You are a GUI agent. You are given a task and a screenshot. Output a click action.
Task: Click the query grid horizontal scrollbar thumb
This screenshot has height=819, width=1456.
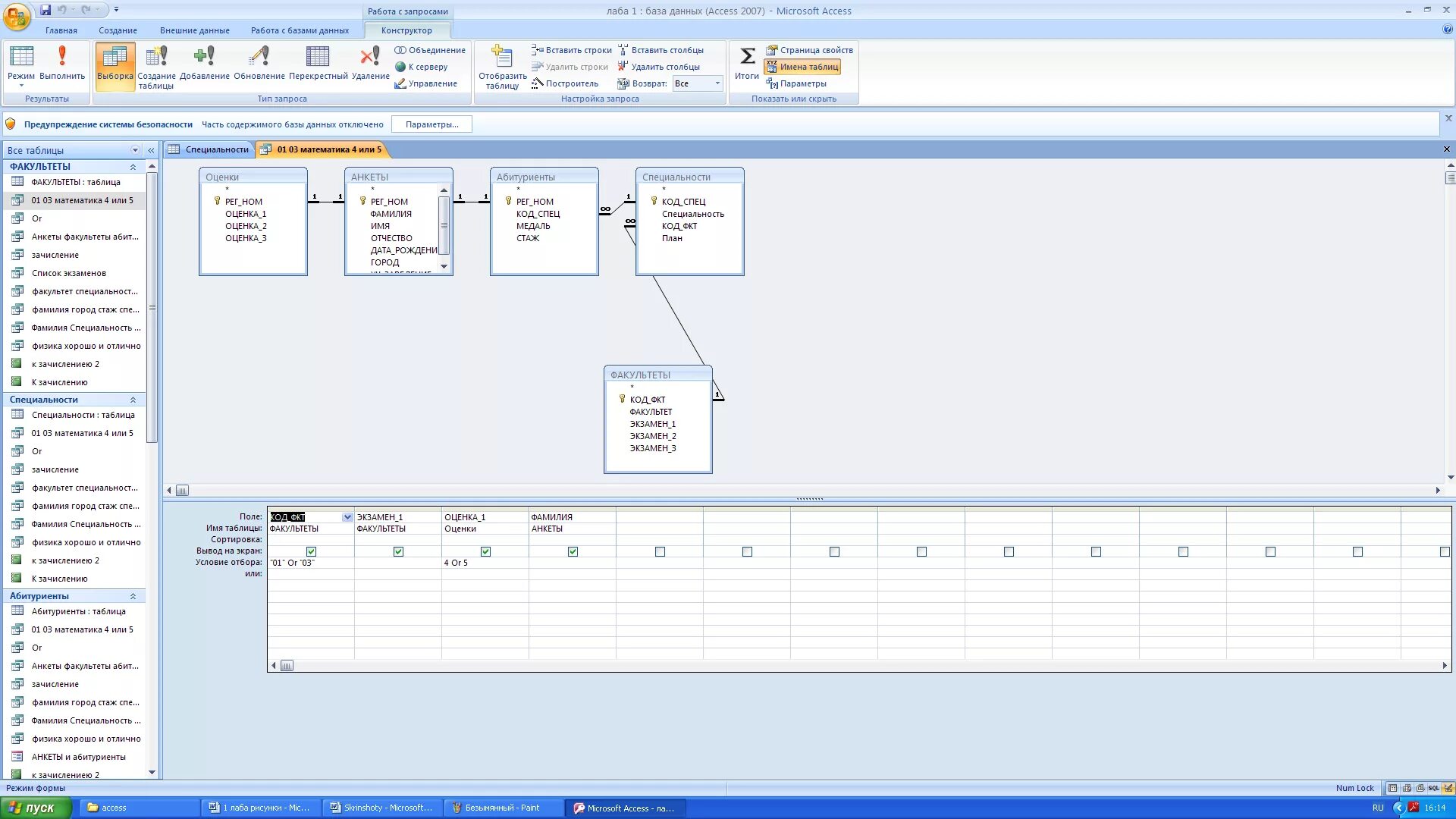click(287, 666)
